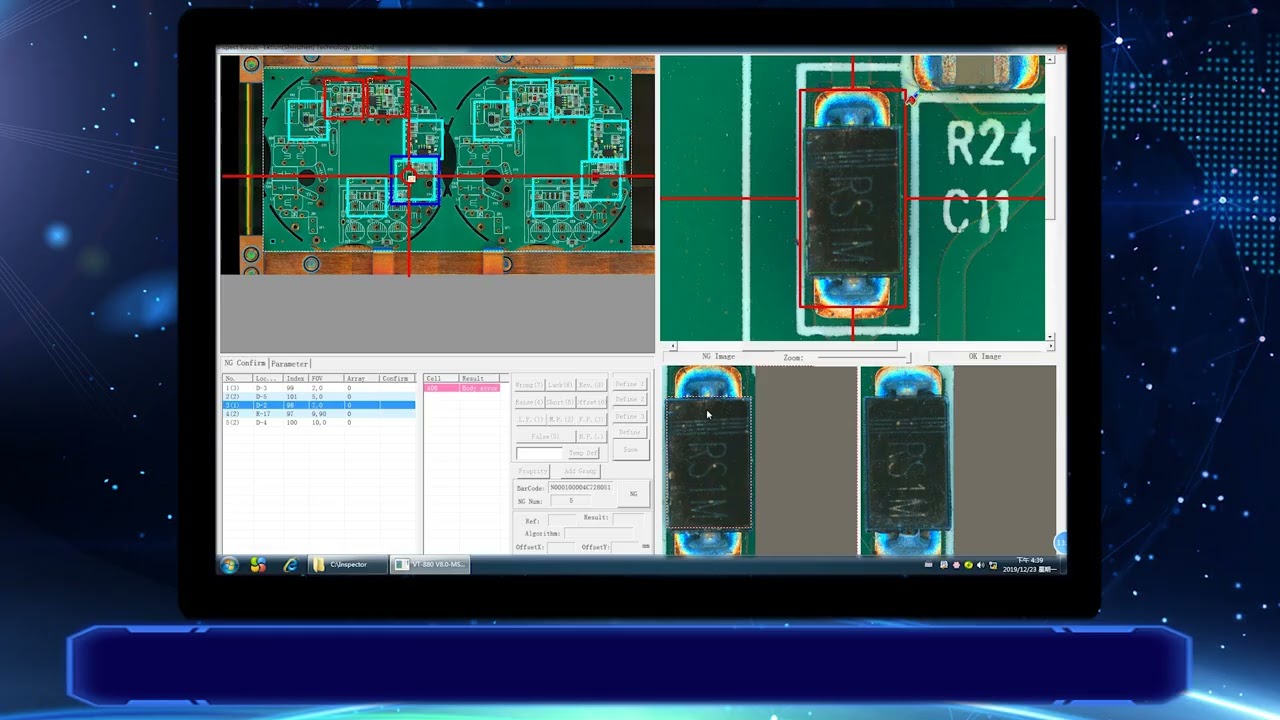Click the Wrong(7) defect button
The width and height of the screenshot is (1280, 720).
[529, 385]
